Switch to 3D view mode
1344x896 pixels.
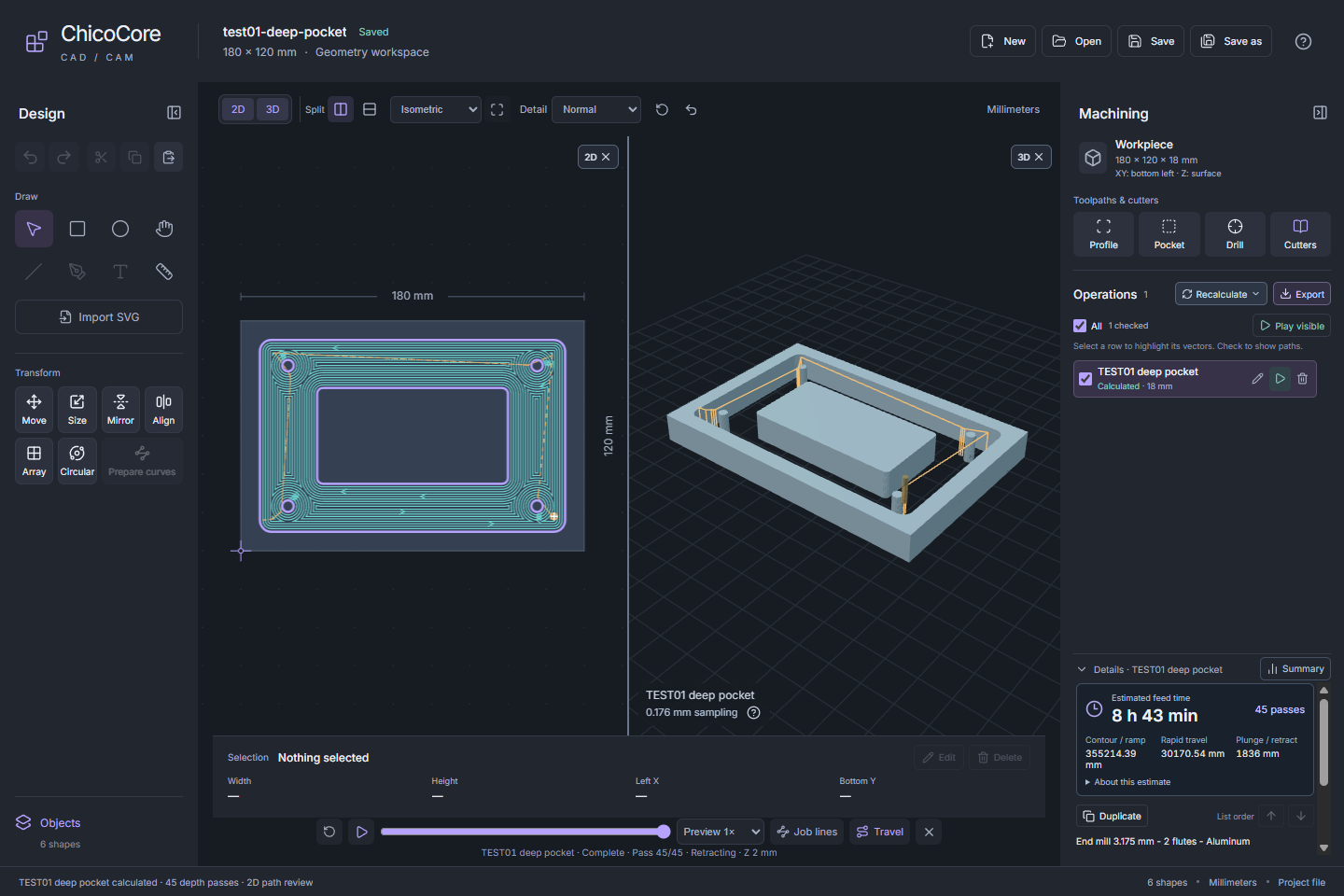pos(273,109)
